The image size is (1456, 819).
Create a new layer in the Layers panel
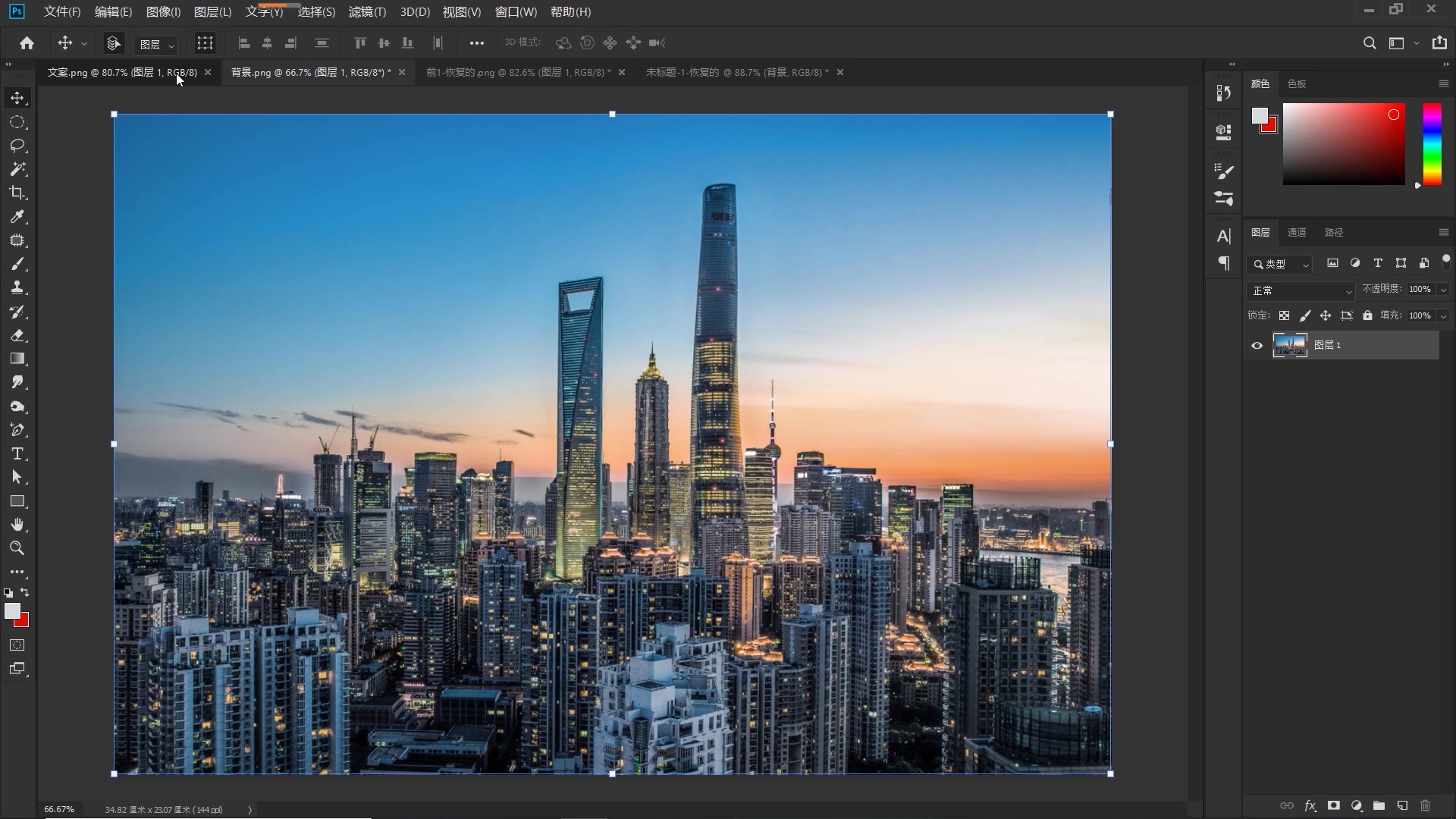[1402, 805]
